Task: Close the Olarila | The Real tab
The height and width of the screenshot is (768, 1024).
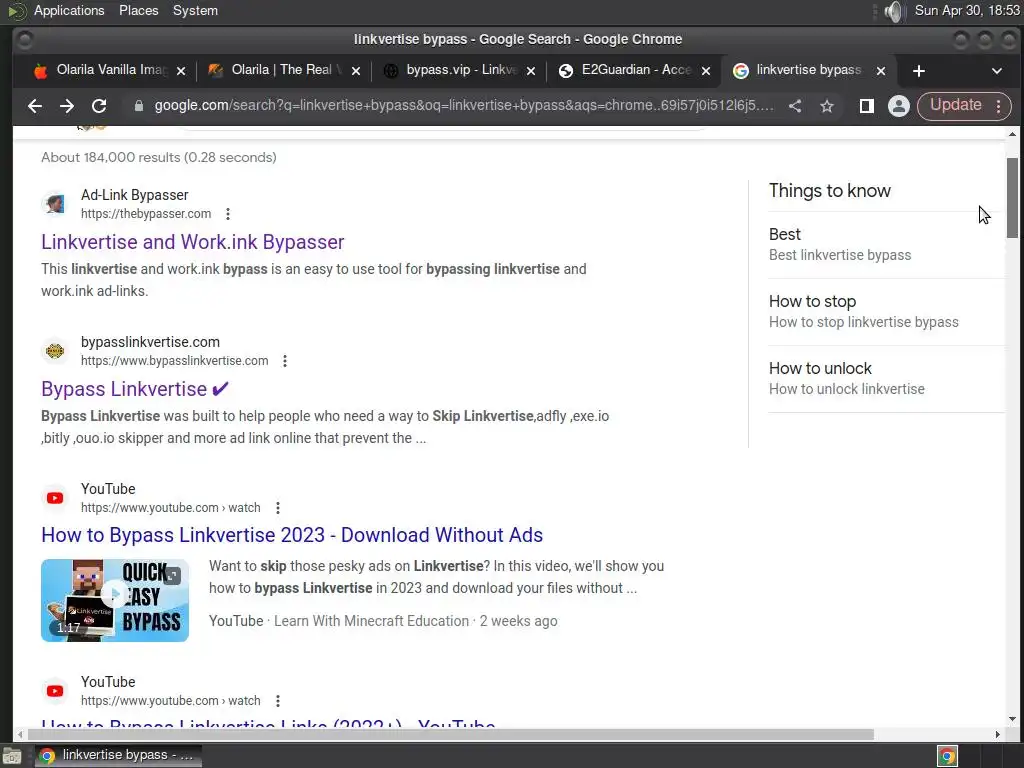Action: pyautogui.click(x=356, y=71)
